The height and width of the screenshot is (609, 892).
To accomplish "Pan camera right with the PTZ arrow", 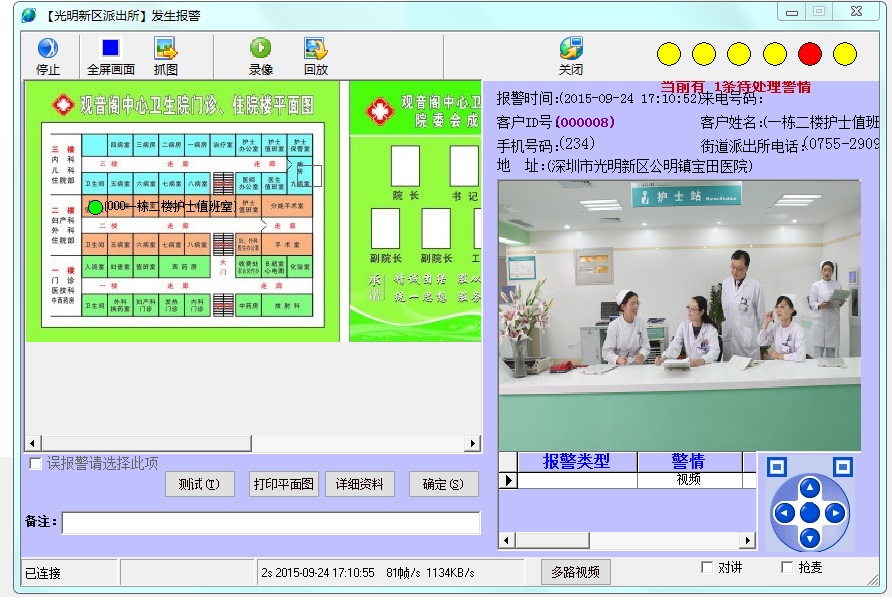I will 835,513.
